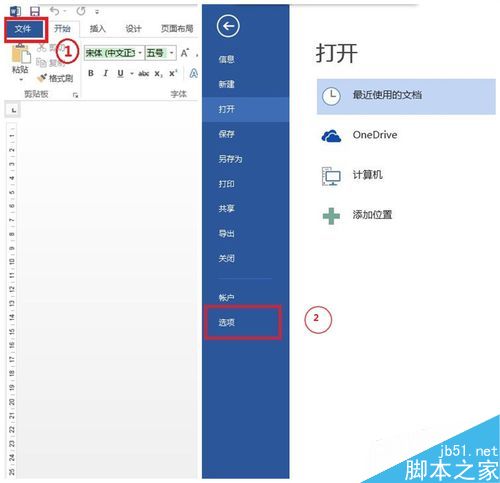Open the 剪贴板 dialog launcher
The width and height of the screenshot is (500, 483).
76,95
